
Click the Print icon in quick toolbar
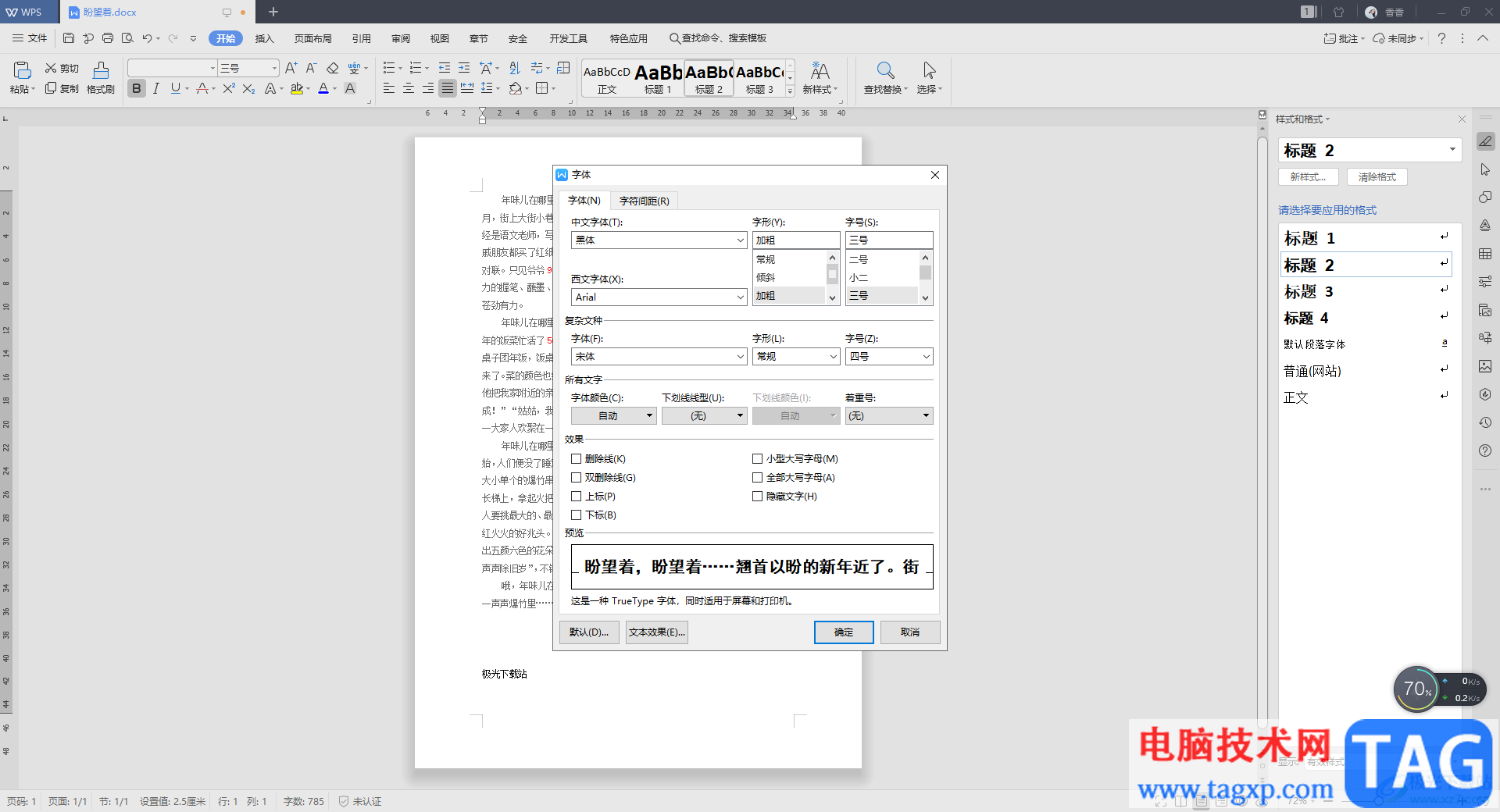108,38
